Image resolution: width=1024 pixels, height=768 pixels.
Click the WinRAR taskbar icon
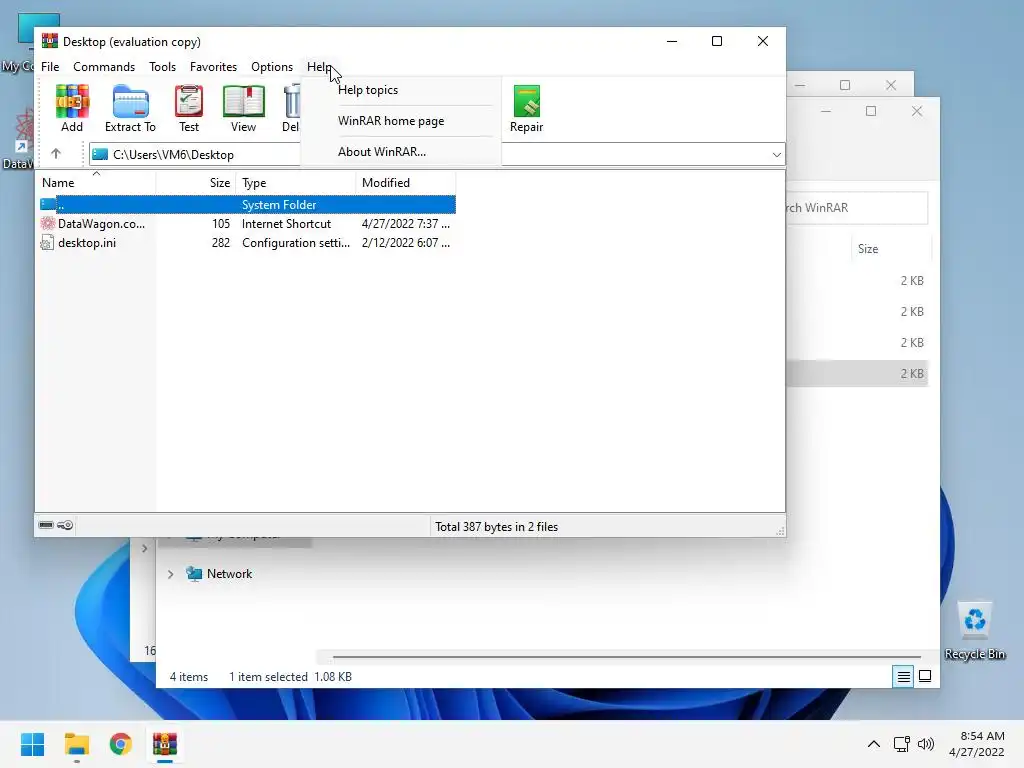(x=165, y=744)
